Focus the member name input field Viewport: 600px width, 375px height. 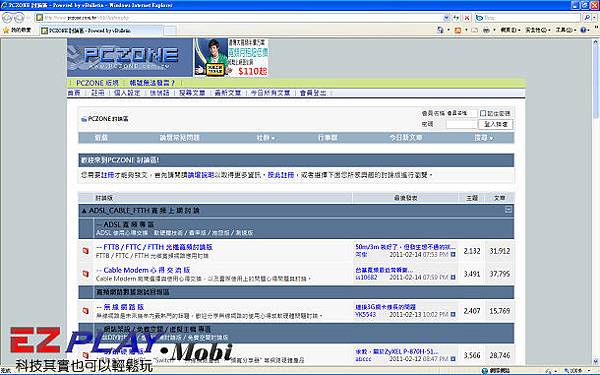[461, 113]
